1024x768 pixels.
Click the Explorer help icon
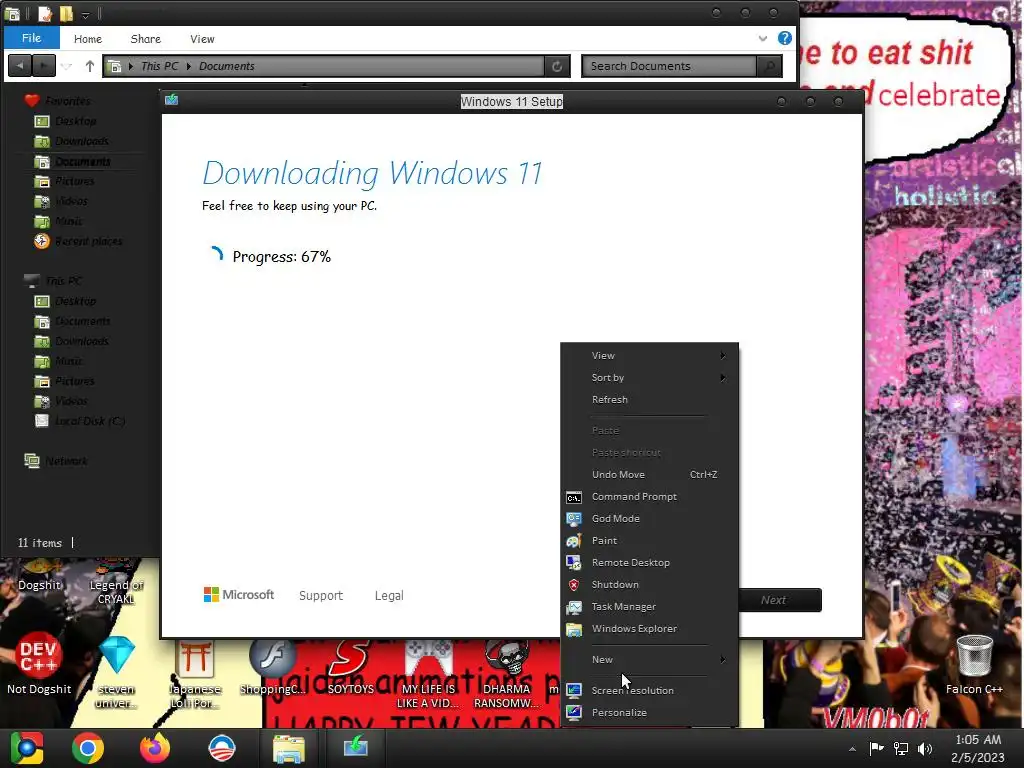785,39
